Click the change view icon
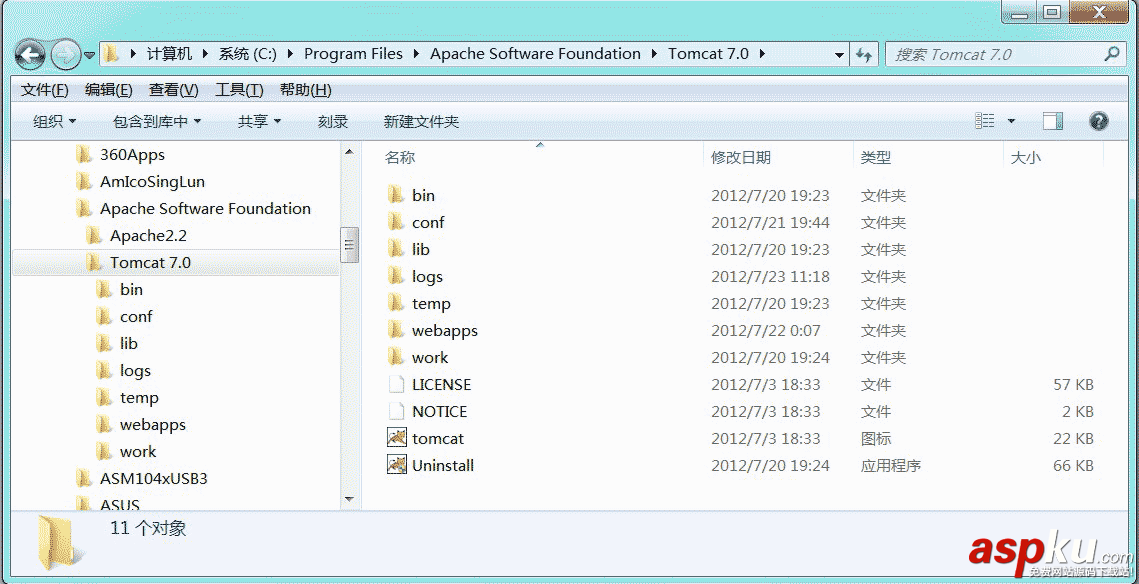This screenshot has width=1139, height=584. (985, 121)
